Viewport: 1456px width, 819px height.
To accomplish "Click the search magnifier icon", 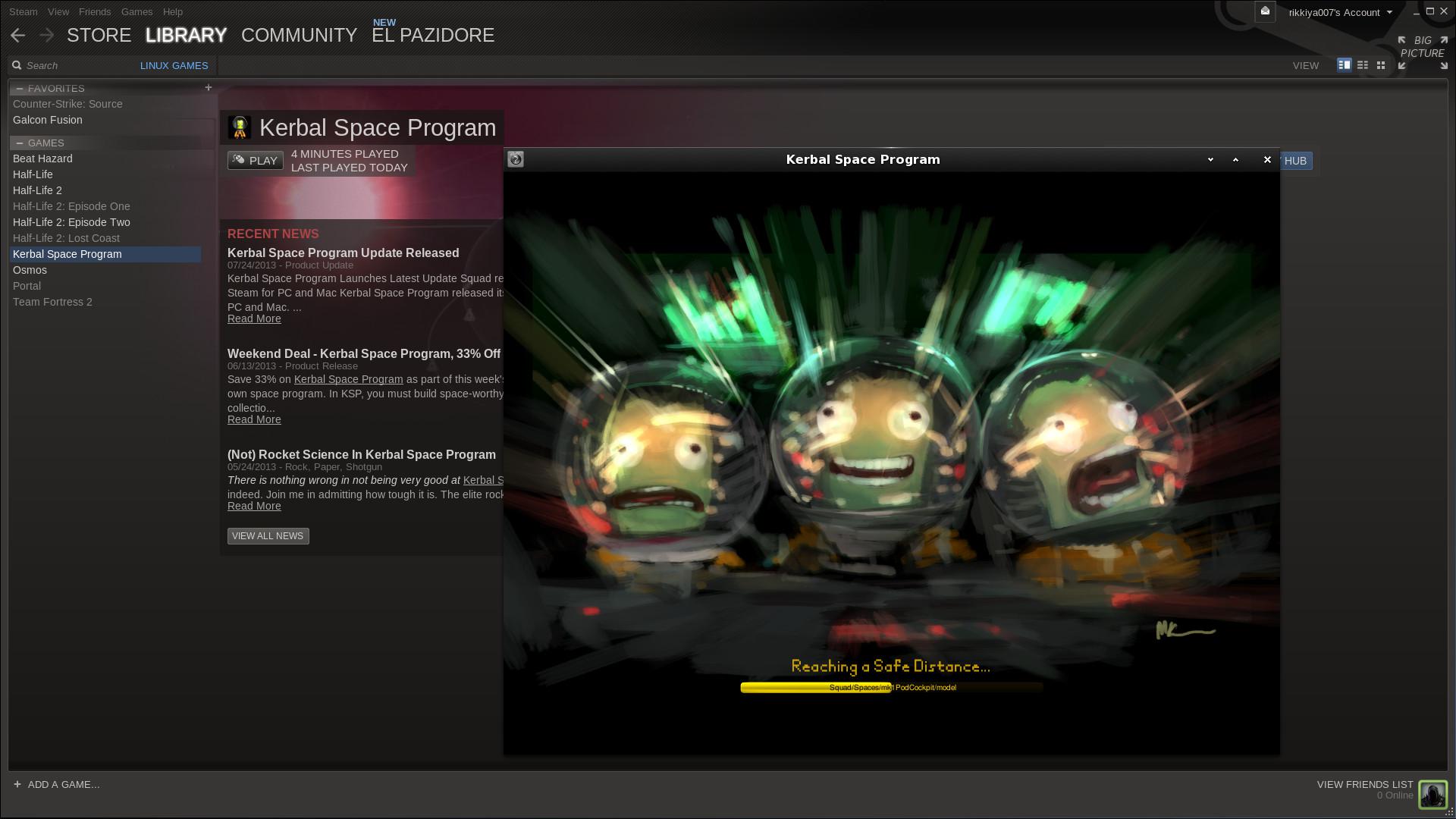I will (x=17, y=65).
